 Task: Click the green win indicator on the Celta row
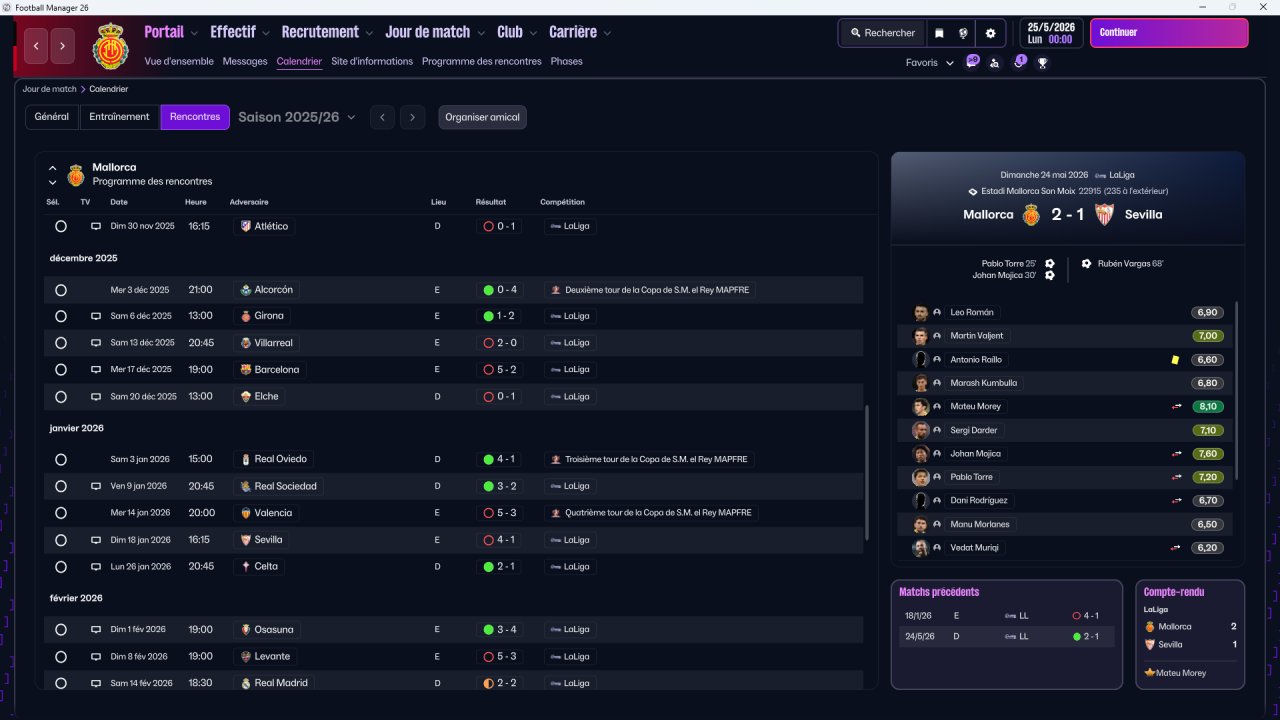coord(489,567)
